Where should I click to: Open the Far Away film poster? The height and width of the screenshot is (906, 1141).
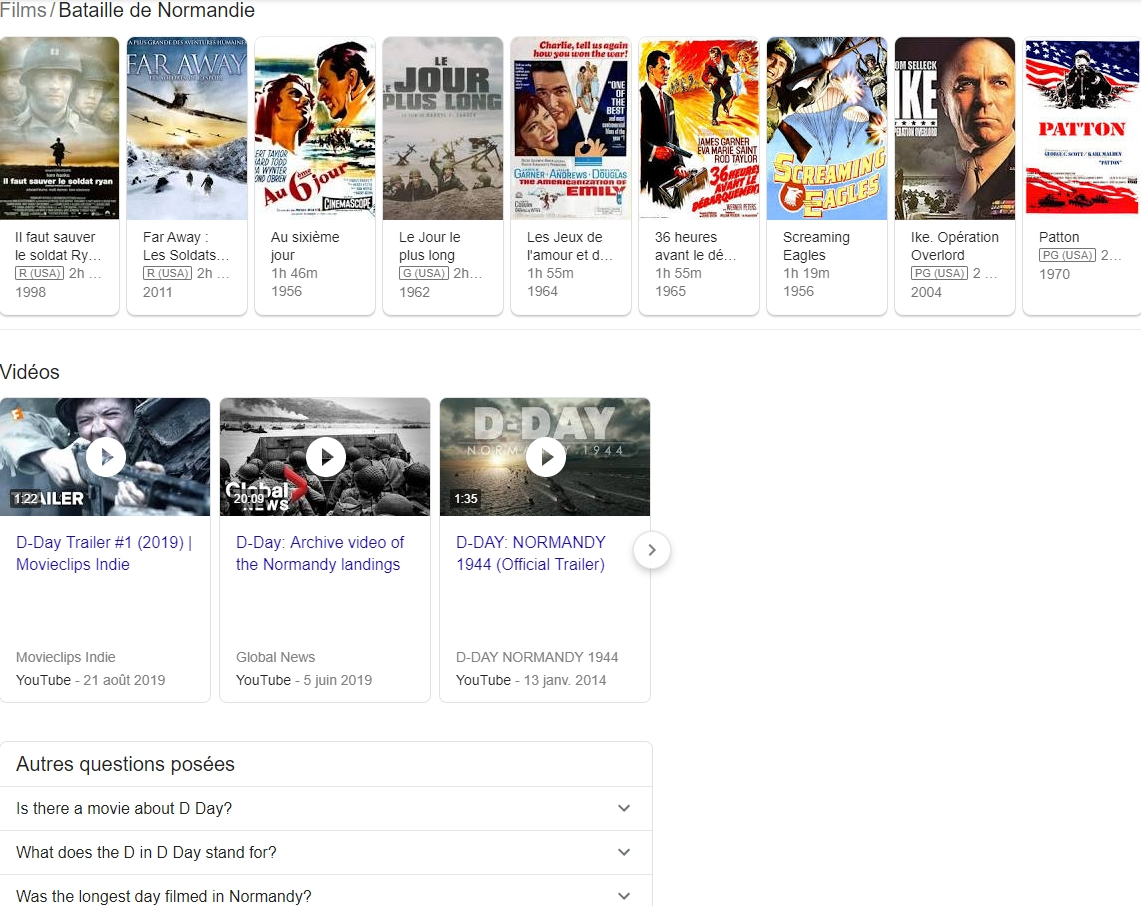coord(187,128)
